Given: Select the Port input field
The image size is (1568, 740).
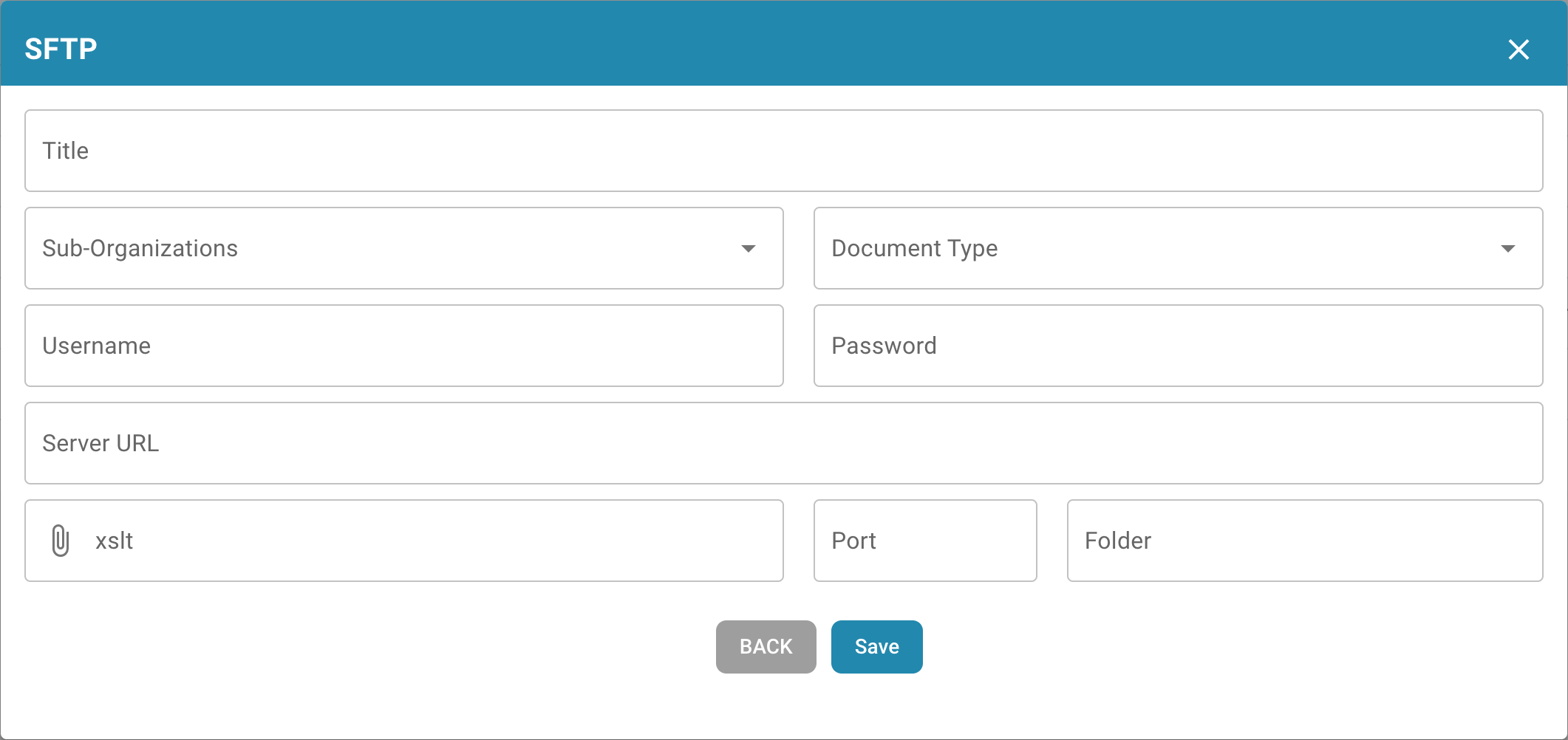Looking at the screenshot, I should click(925, 541).
